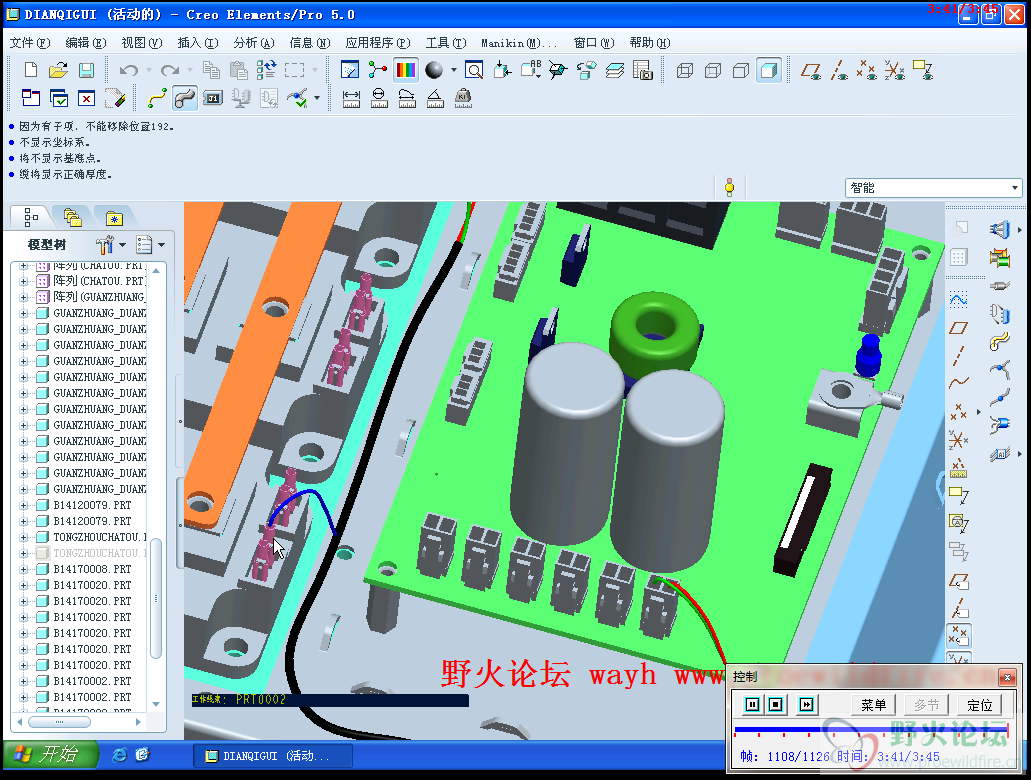
Task: Click the 开始 Start button
Action: (x=51, y=754)
